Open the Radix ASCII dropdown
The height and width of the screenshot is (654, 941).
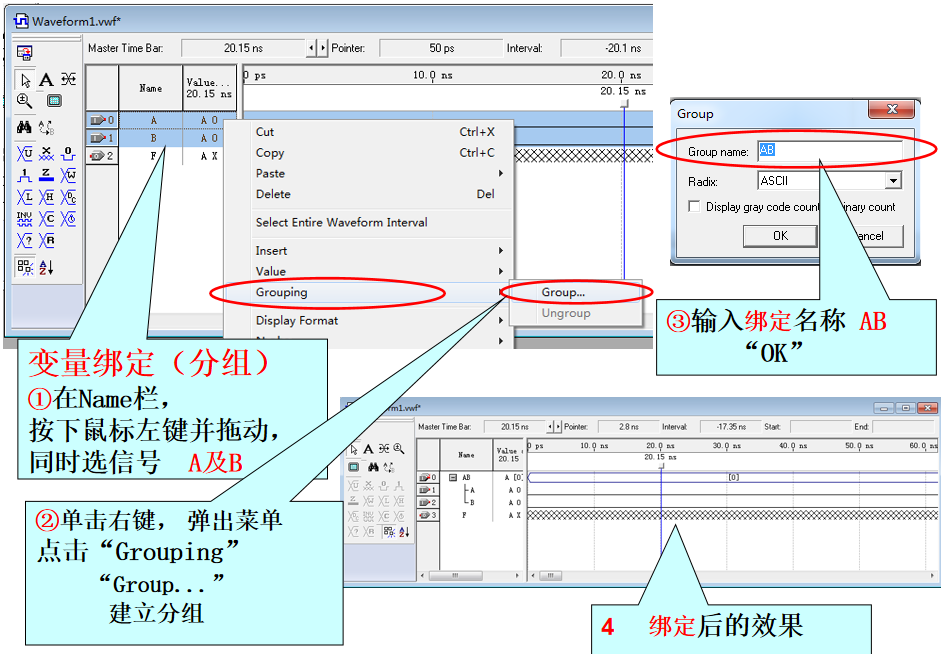[x=893, y=181]
